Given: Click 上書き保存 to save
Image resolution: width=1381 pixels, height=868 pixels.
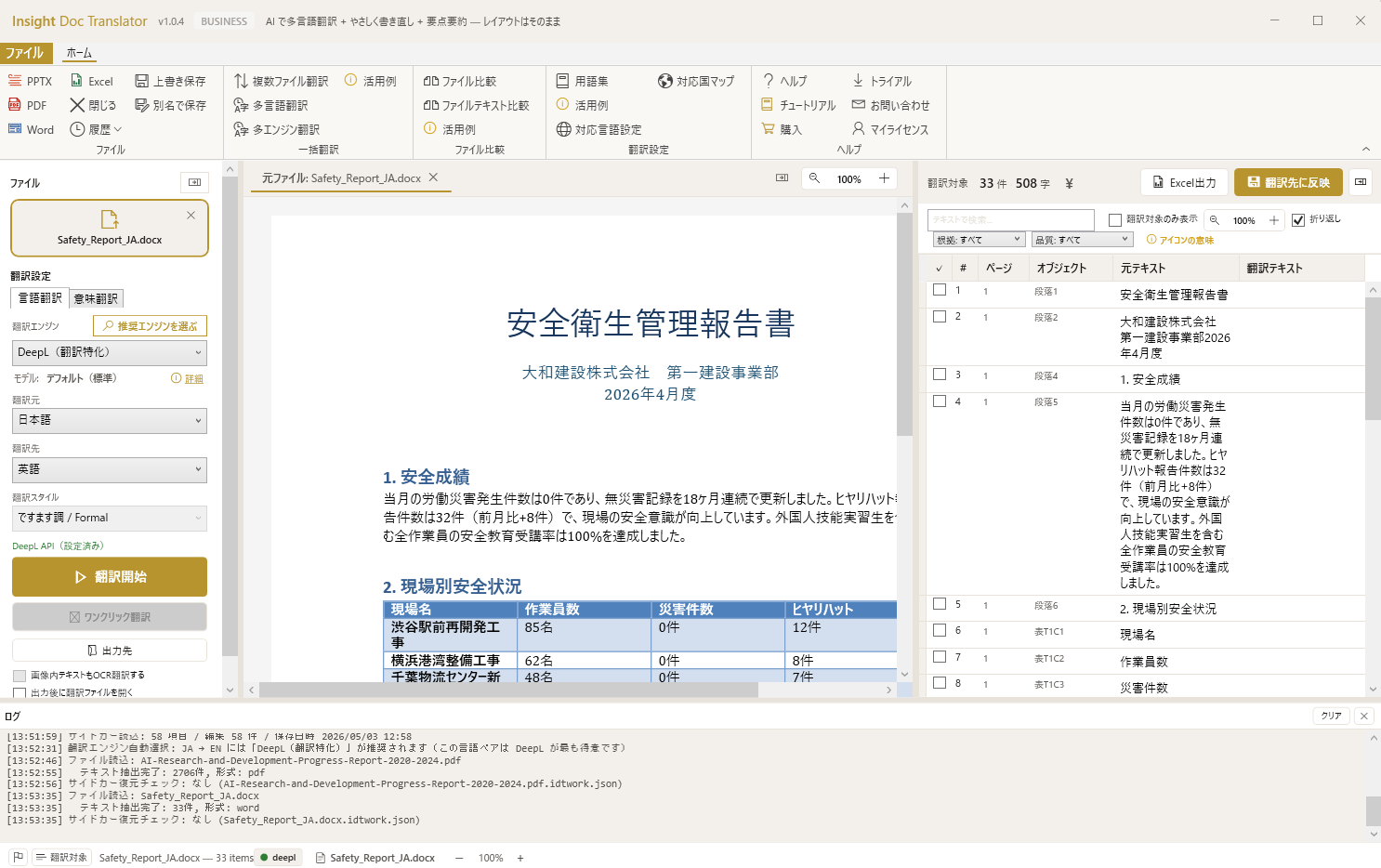Looking at the screenshot, I should (170, 81).
